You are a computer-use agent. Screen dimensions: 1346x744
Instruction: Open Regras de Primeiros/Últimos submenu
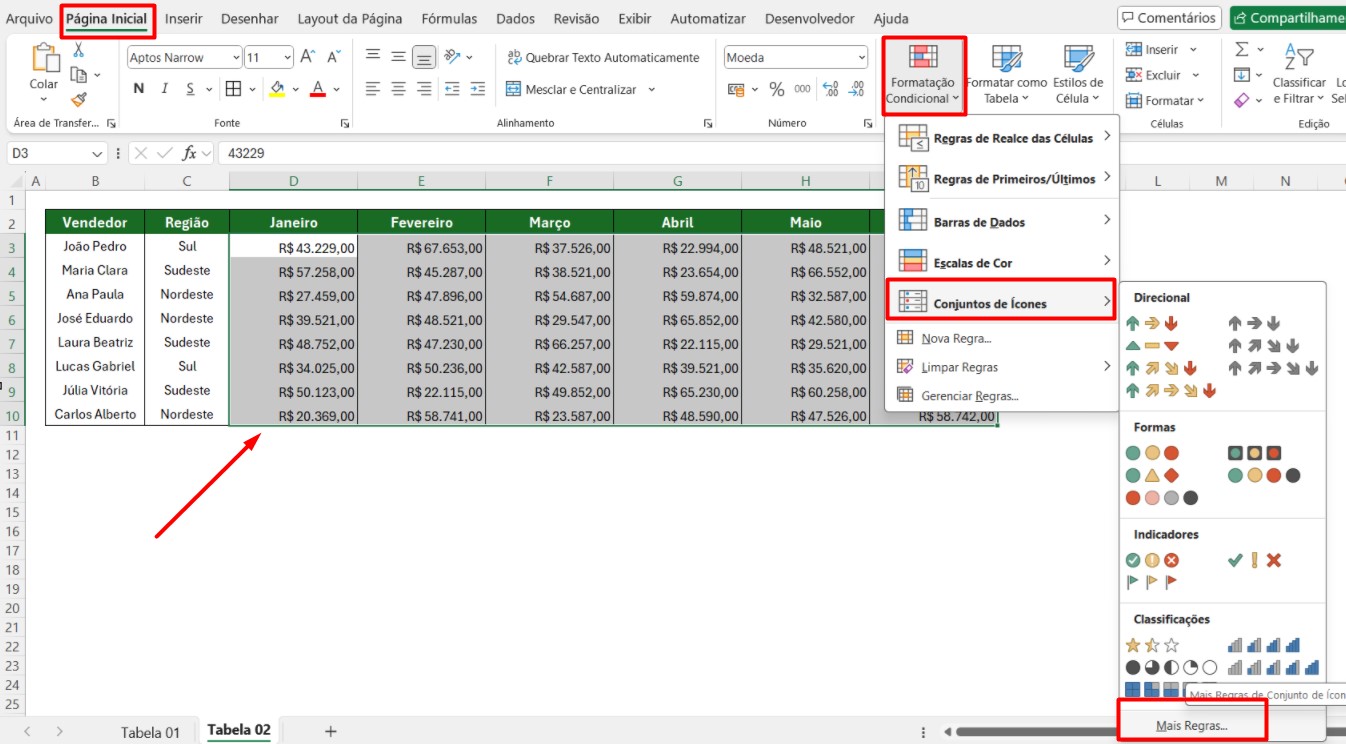1002,179
